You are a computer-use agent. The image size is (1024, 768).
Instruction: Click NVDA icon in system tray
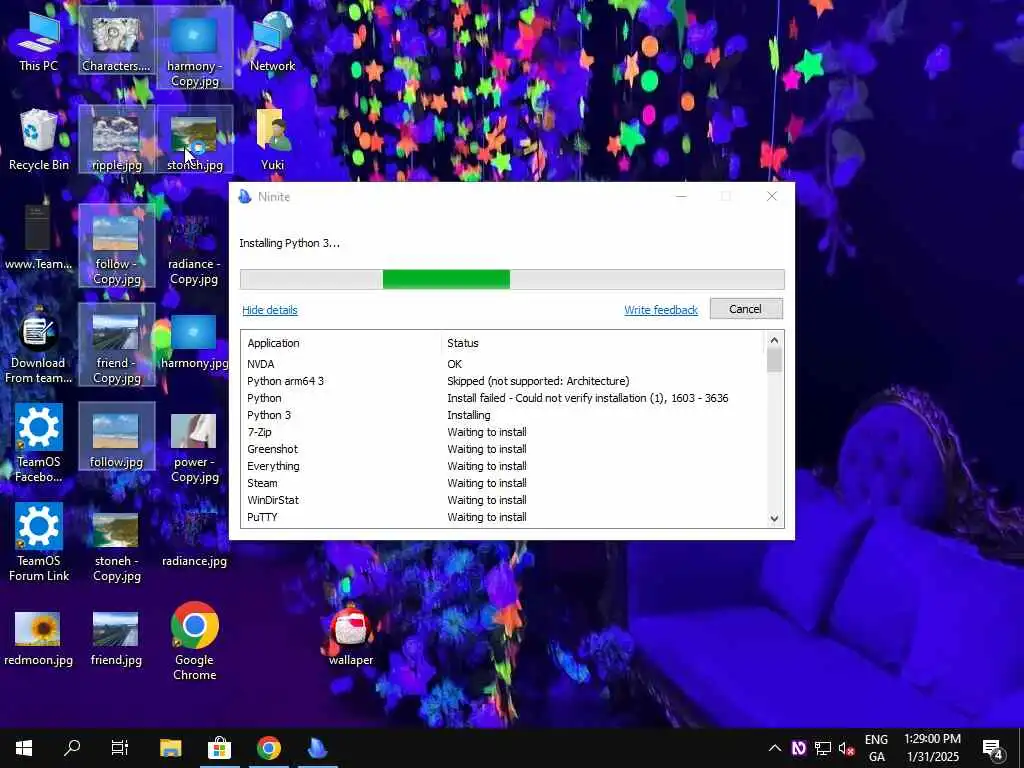tap(799, 748)
